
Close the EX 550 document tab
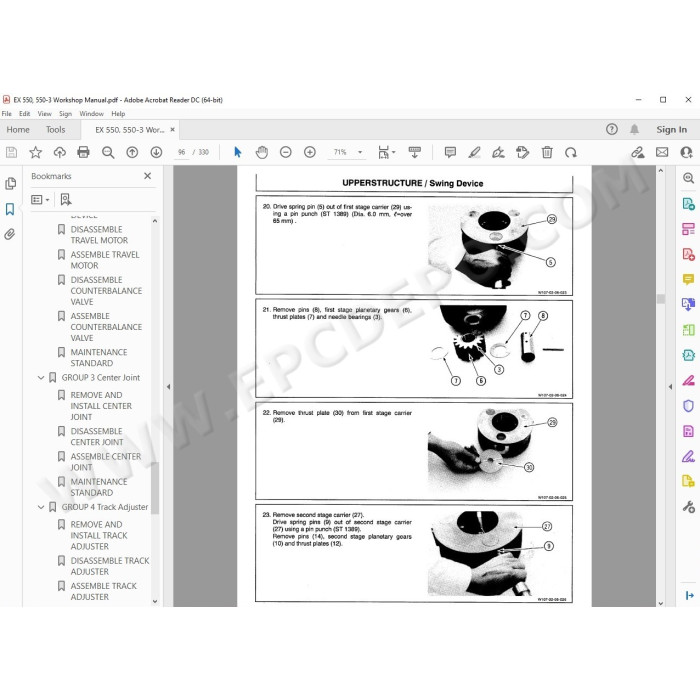pos(172,129)
